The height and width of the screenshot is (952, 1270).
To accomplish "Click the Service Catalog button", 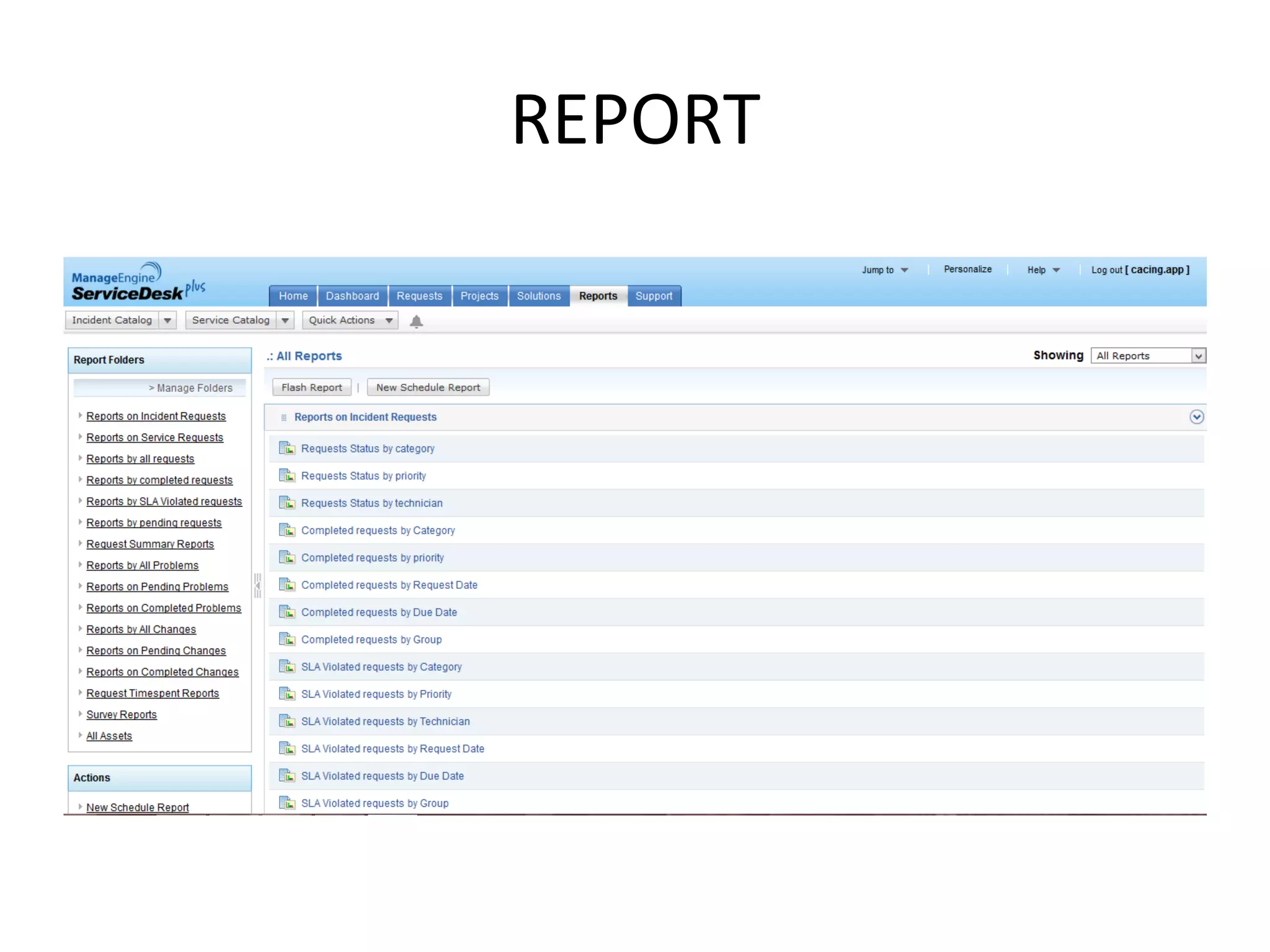I will click(231, 320).
